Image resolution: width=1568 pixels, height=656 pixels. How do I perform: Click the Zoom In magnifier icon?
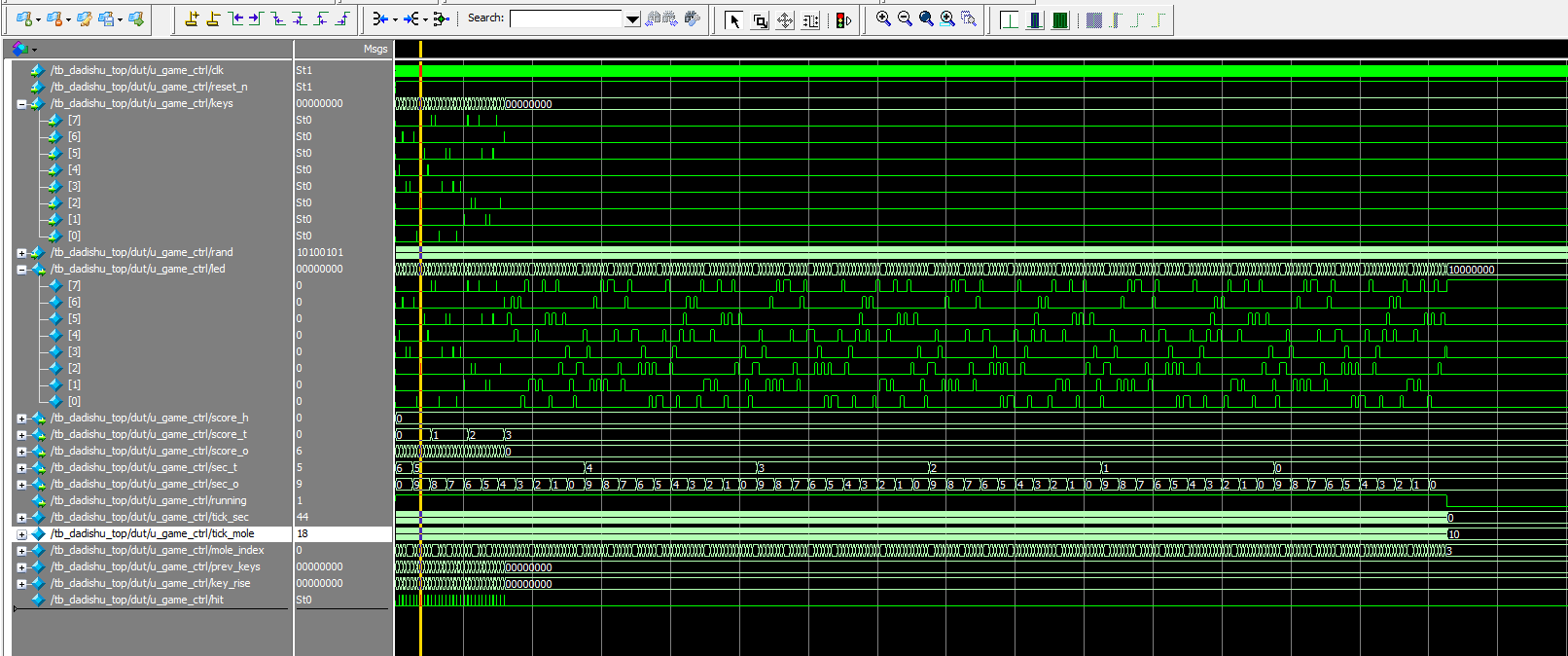click(x=883, y=18)
